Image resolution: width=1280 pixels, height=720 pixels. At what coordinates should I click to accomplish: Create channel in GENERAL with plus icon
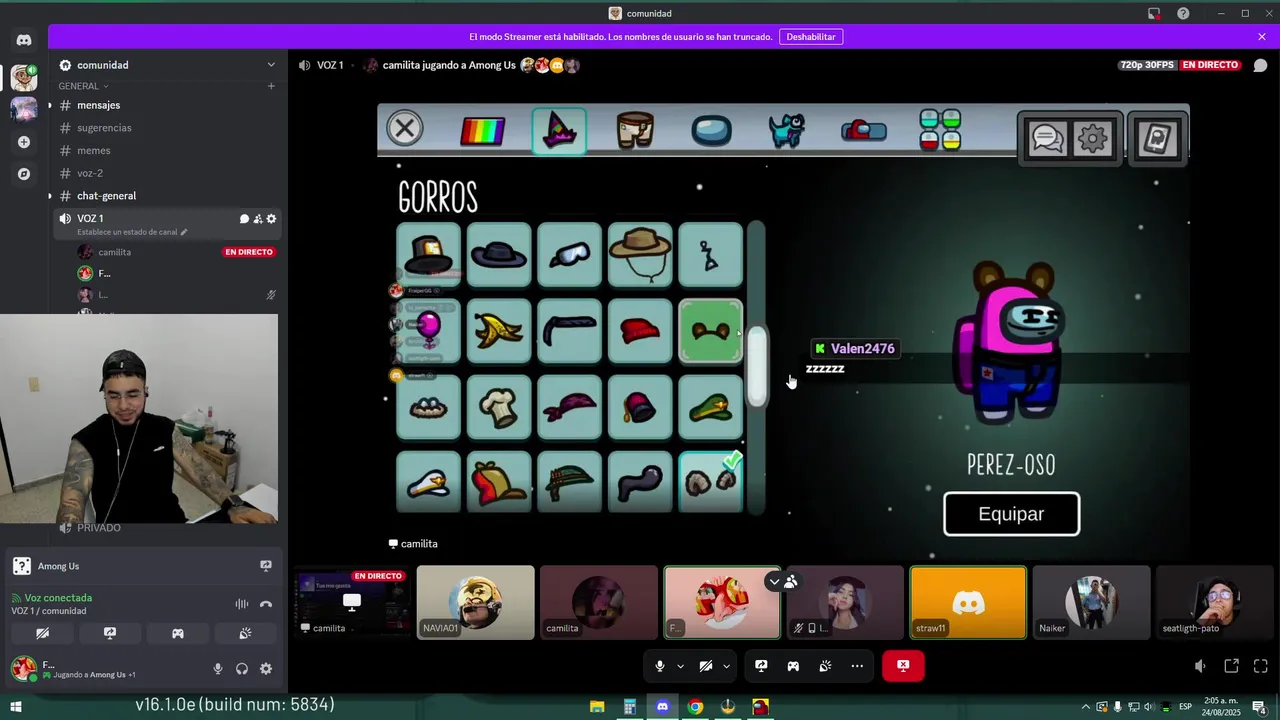pos(270,86)
